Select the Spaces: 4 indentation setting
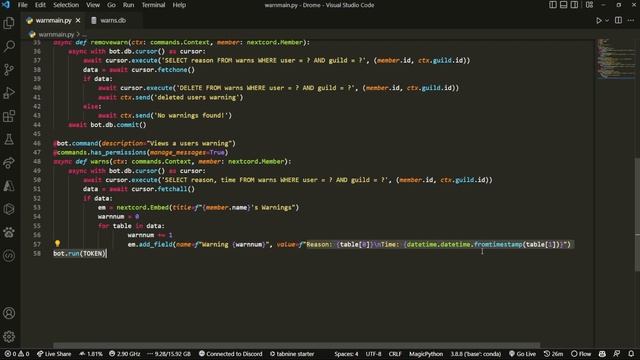This screenshot has width=640, height=360. point(346,354)
